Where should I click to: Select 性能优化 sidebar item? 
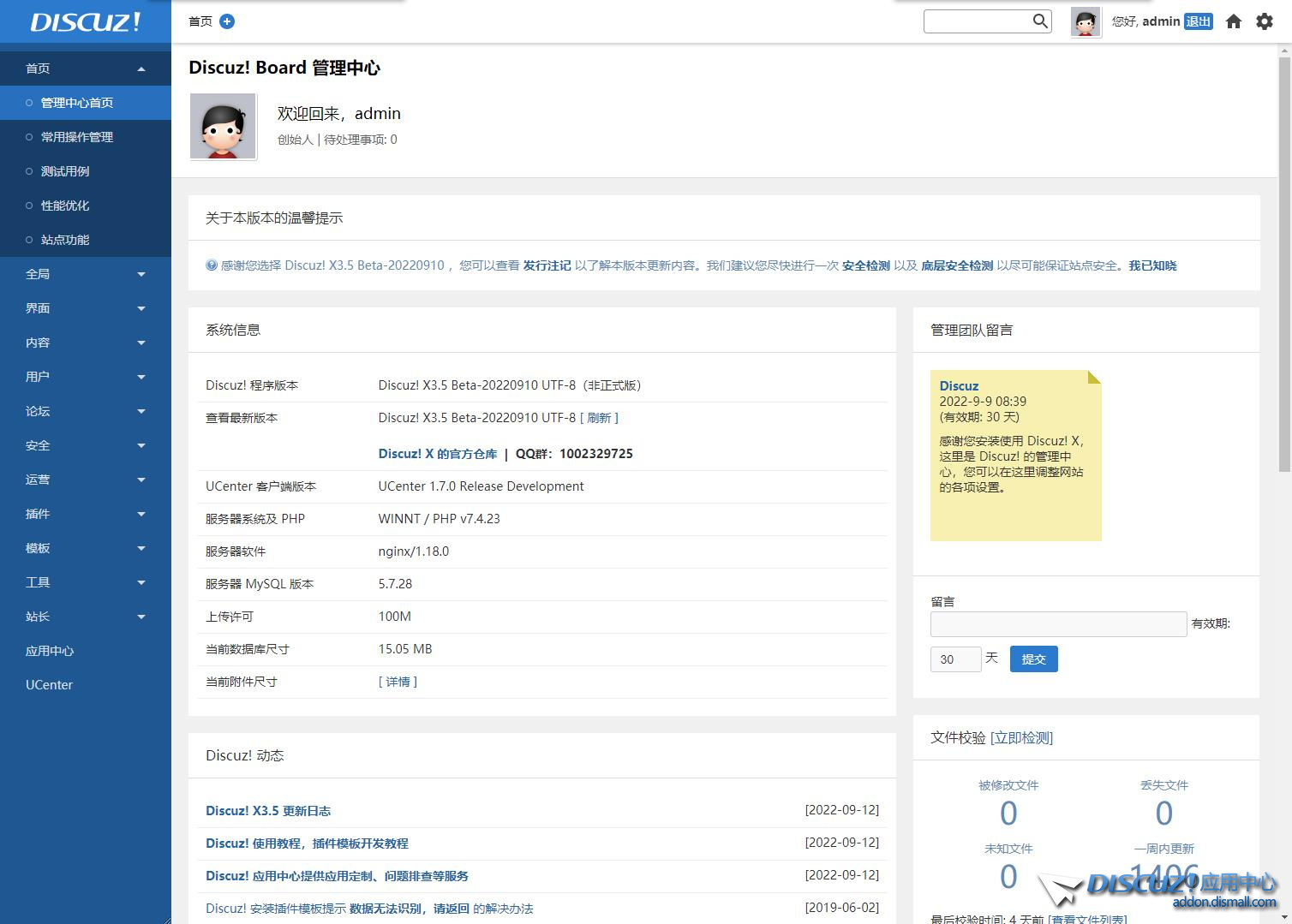[65, 206]
